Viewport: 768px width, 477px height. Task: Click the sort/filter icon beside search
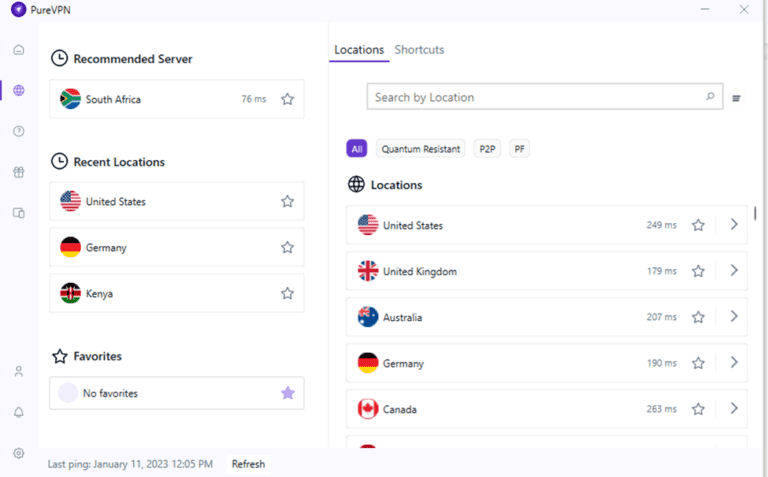(736, 98)
